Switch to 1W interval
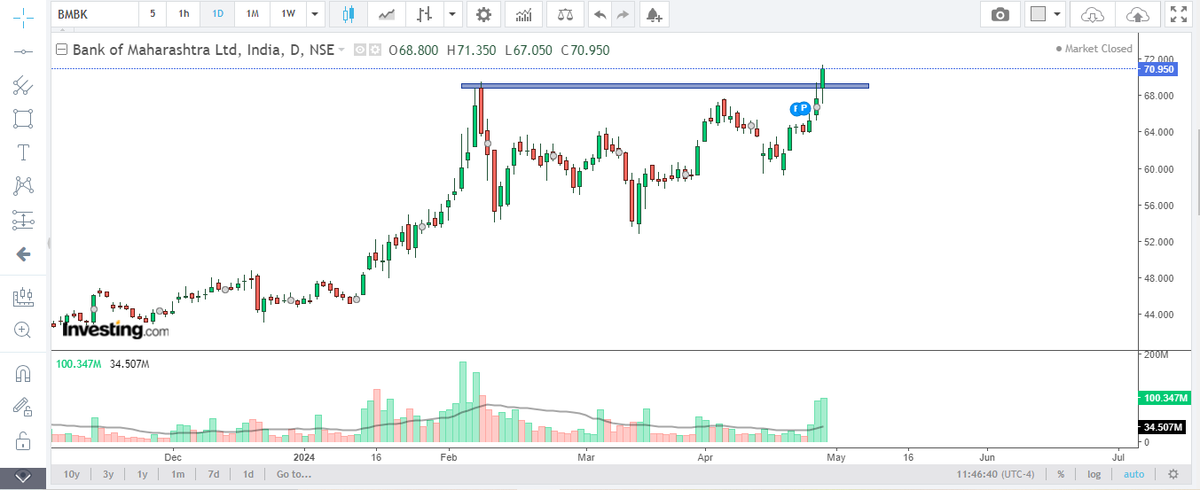1200x490 pixels. [x=286, y=14]
